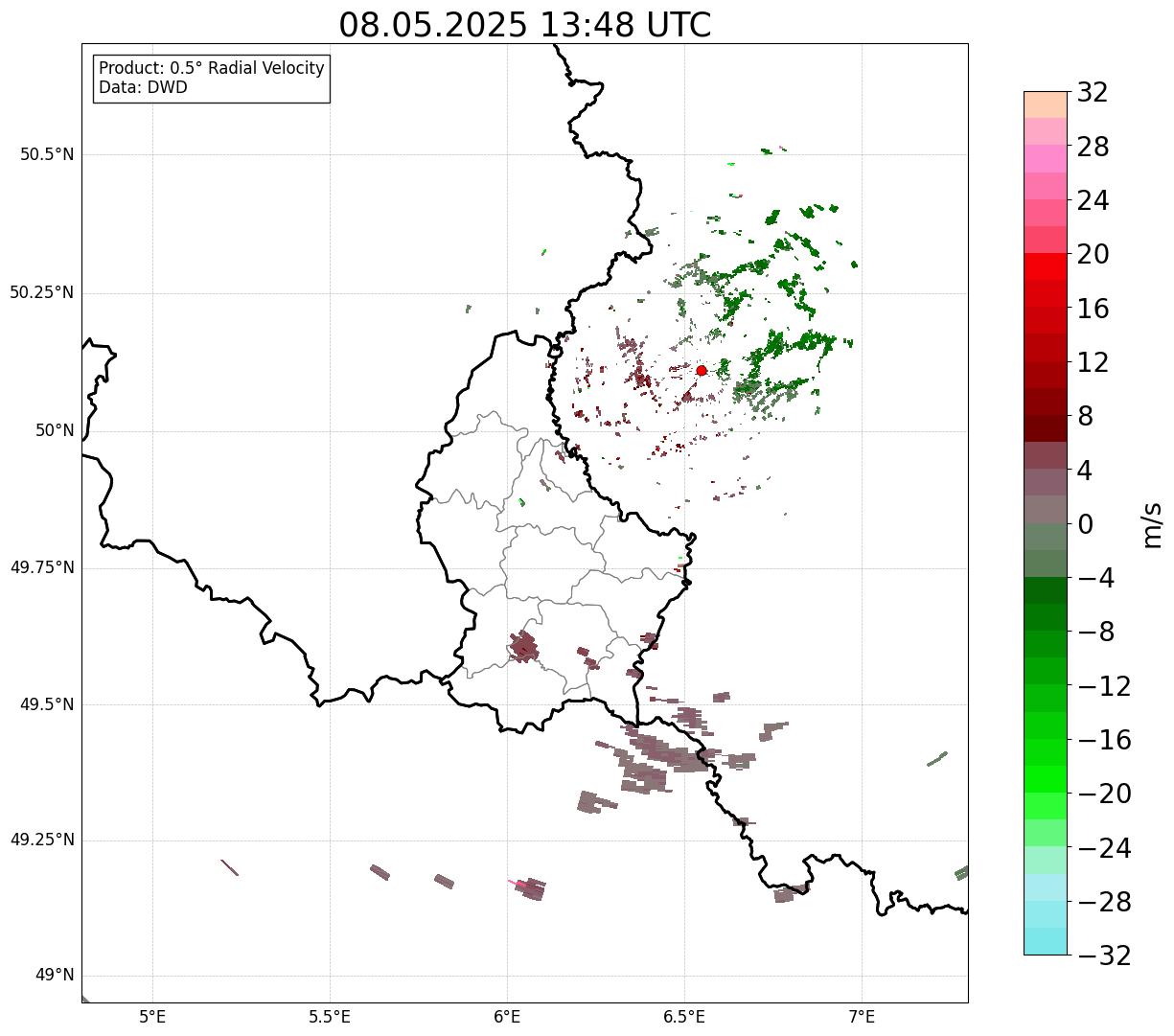Click the 6.5°E longitude label
Viewport: 1174px width, 1036px height.
click(x=684, y=1017)
